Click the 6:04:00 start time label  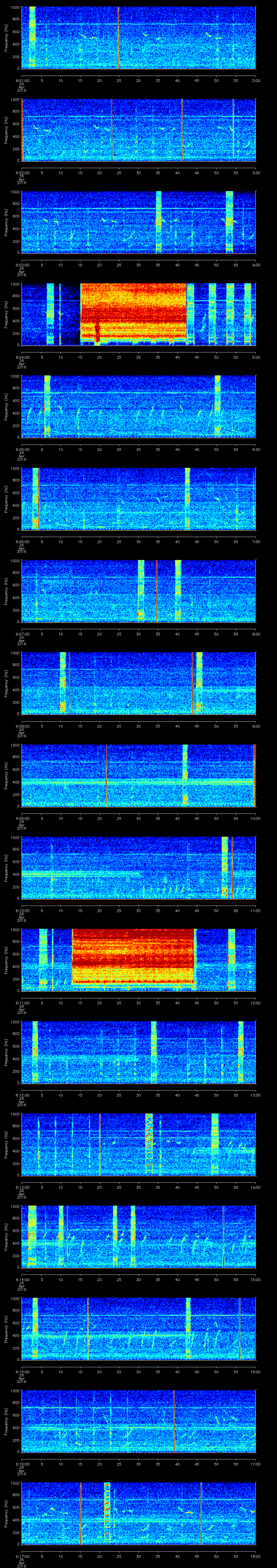[x=22, y=357]
